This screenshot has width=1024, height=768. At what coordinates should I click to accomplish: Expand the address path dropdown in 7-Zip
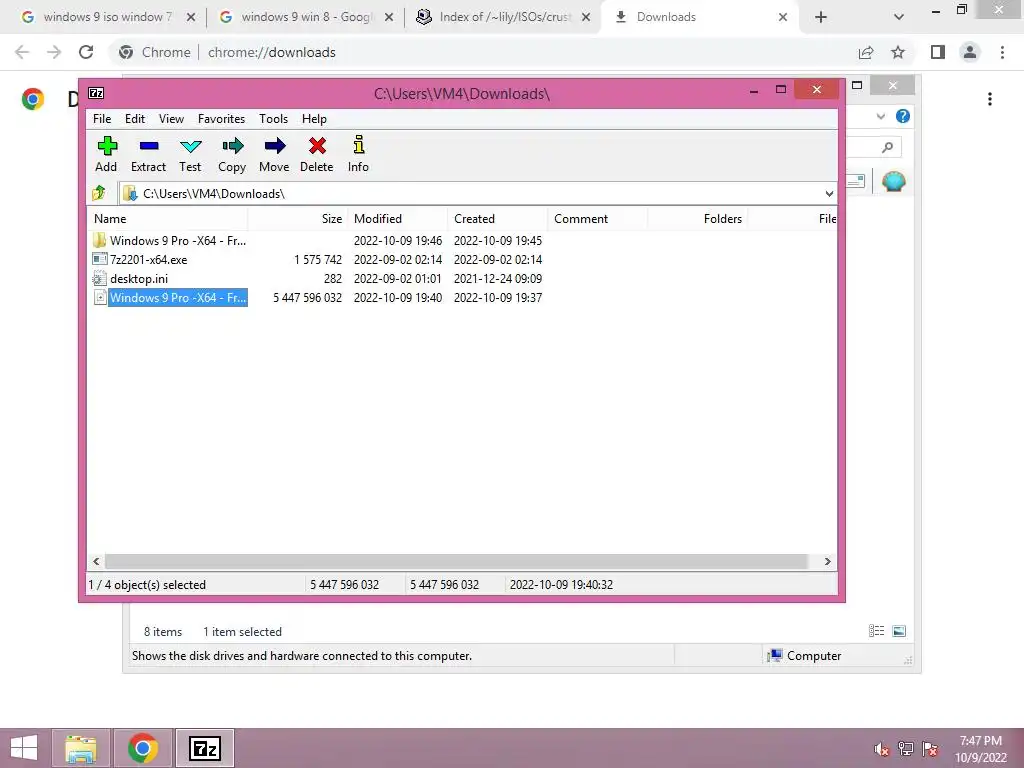[x=829, y=193]
